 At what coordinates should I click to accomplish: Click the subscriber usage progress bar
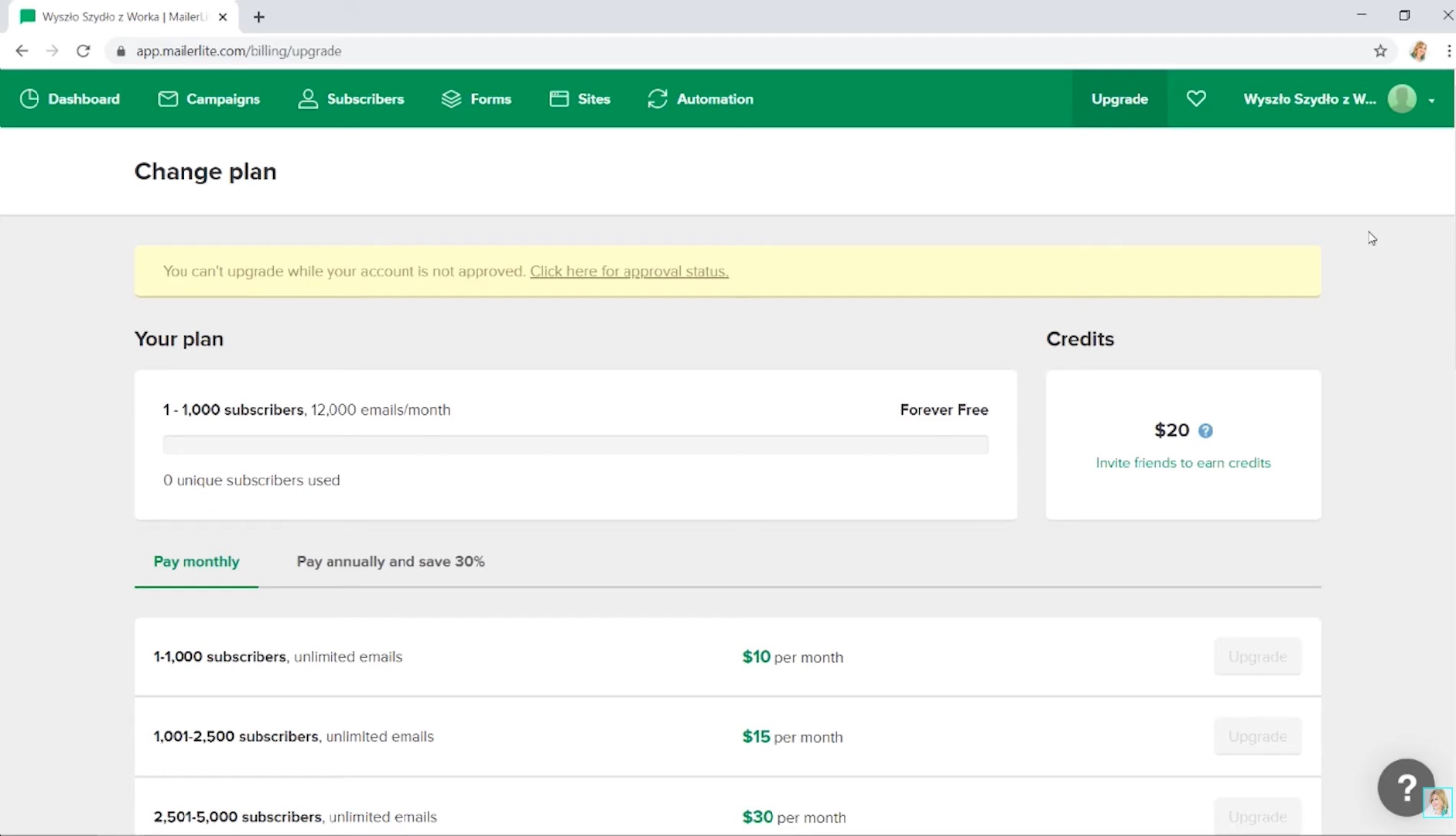pyautogui.click(x=576, y=445)
